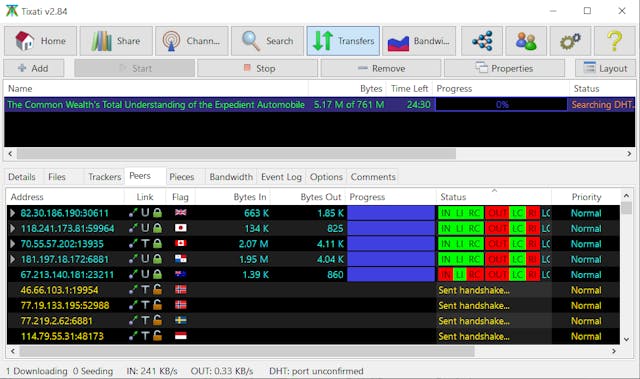Open the Layout options
The image size is (640, 379).
605,68
